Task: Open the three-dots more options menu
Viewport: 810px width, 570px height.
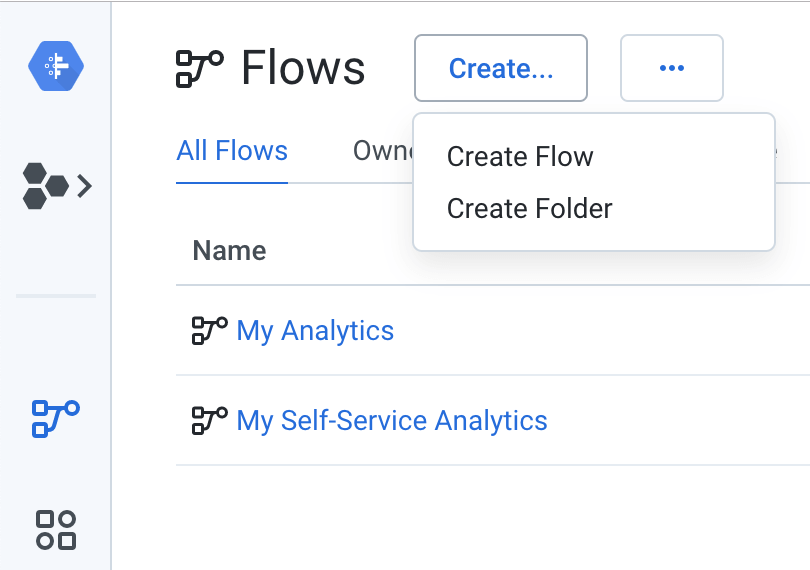Action: coord(672,68)
